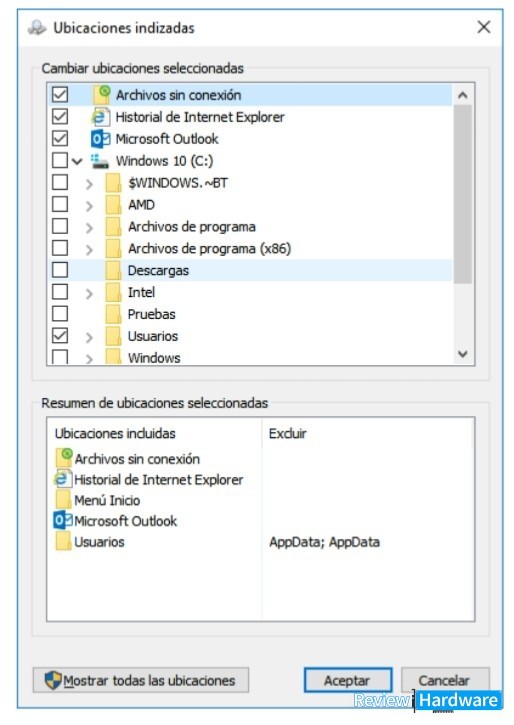
Task: Click the Internet Explorer history icon in the tree
Action: point(101,117)
